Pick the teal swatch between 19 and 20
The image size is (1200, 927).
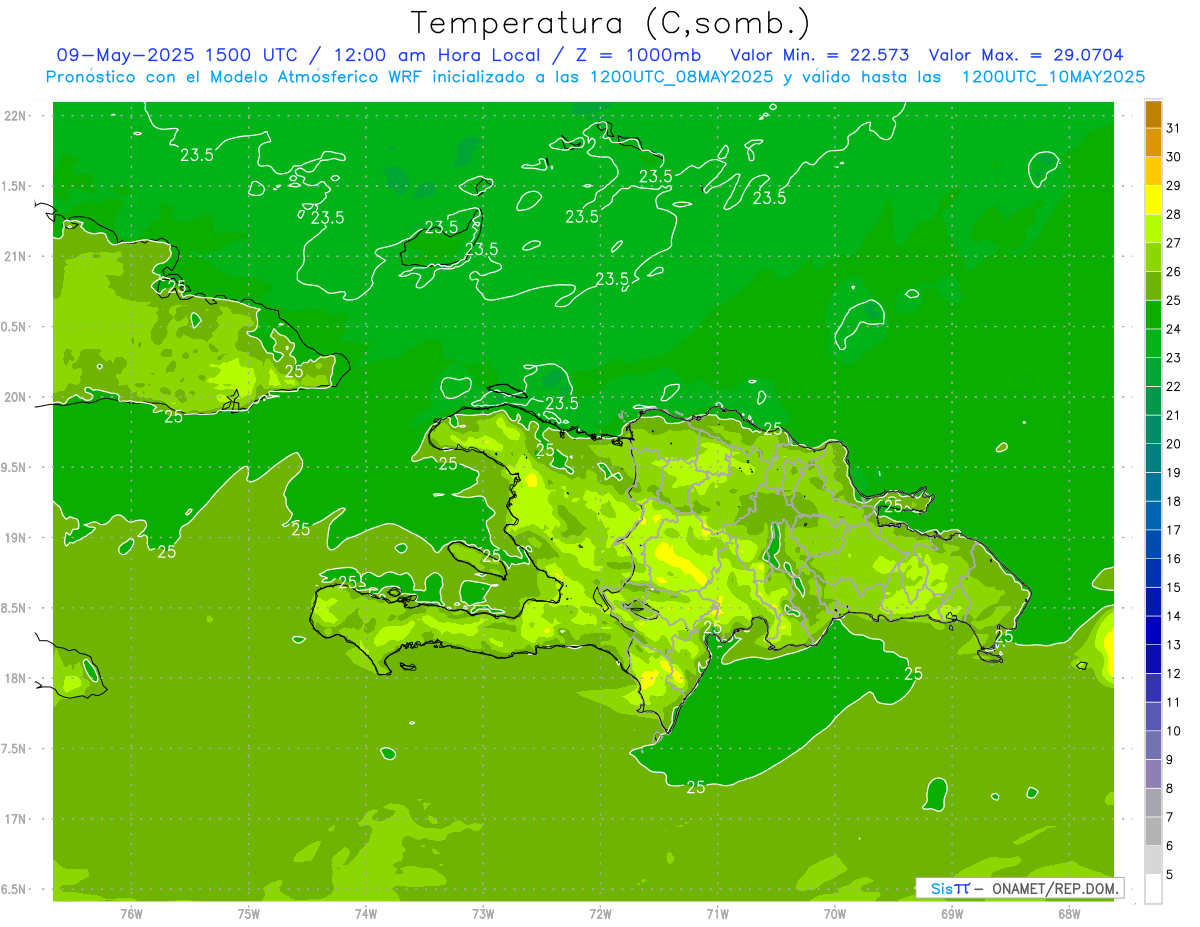pos(1153,458)
